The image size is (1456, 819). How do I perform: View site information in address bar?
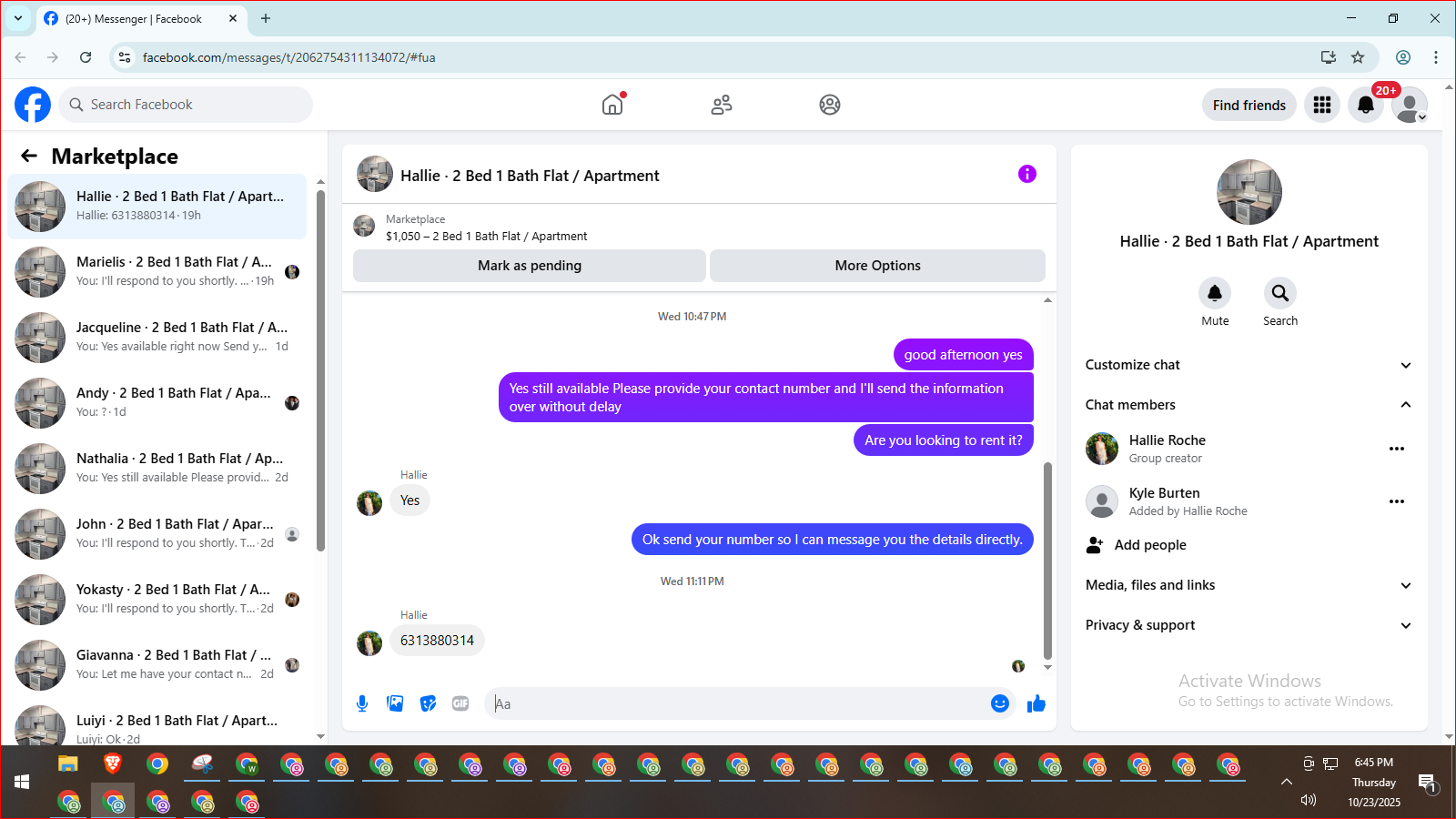click(125, 57)
